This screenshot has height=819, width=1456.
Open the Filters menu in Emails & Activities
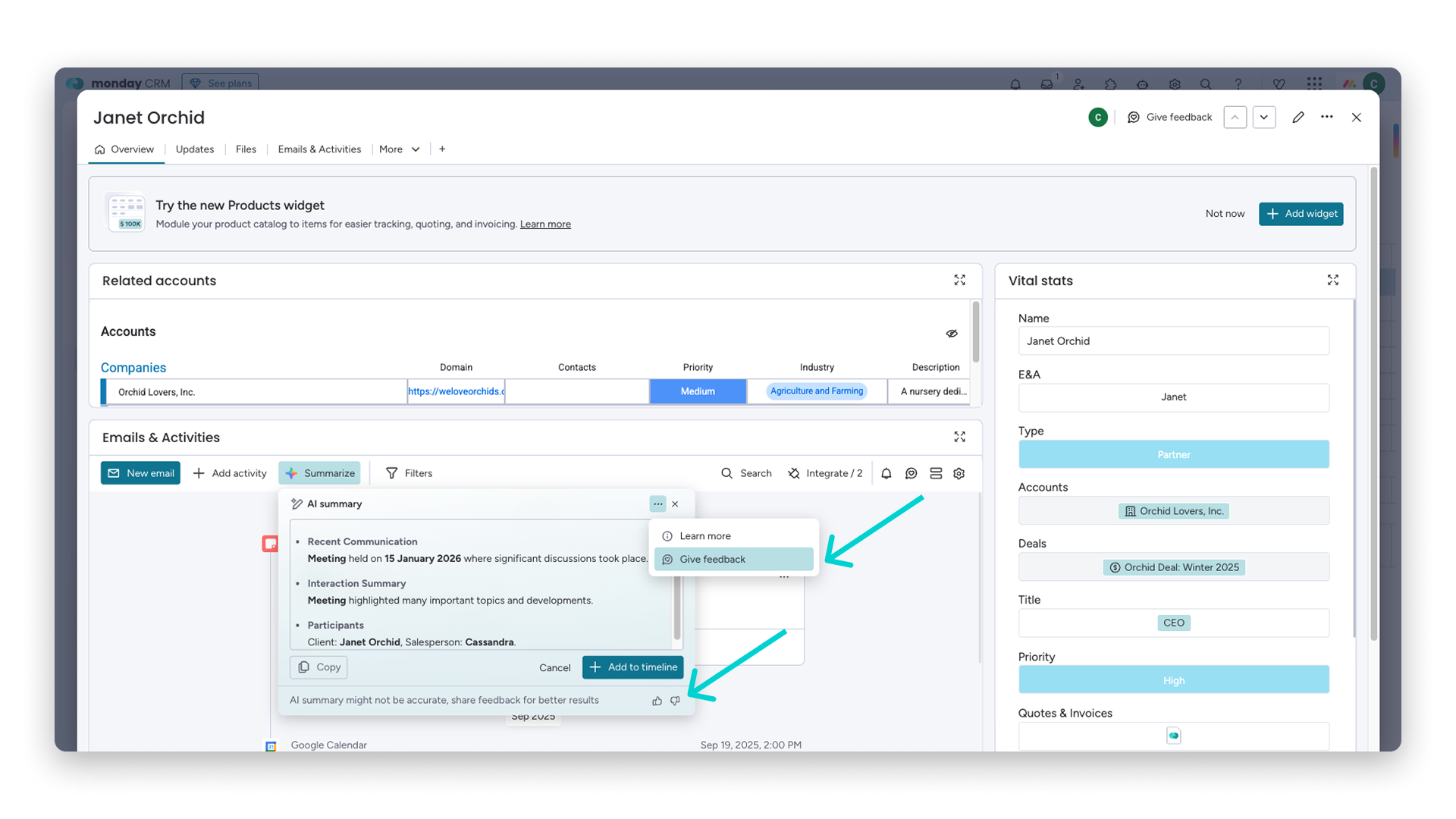coord(409,473)
